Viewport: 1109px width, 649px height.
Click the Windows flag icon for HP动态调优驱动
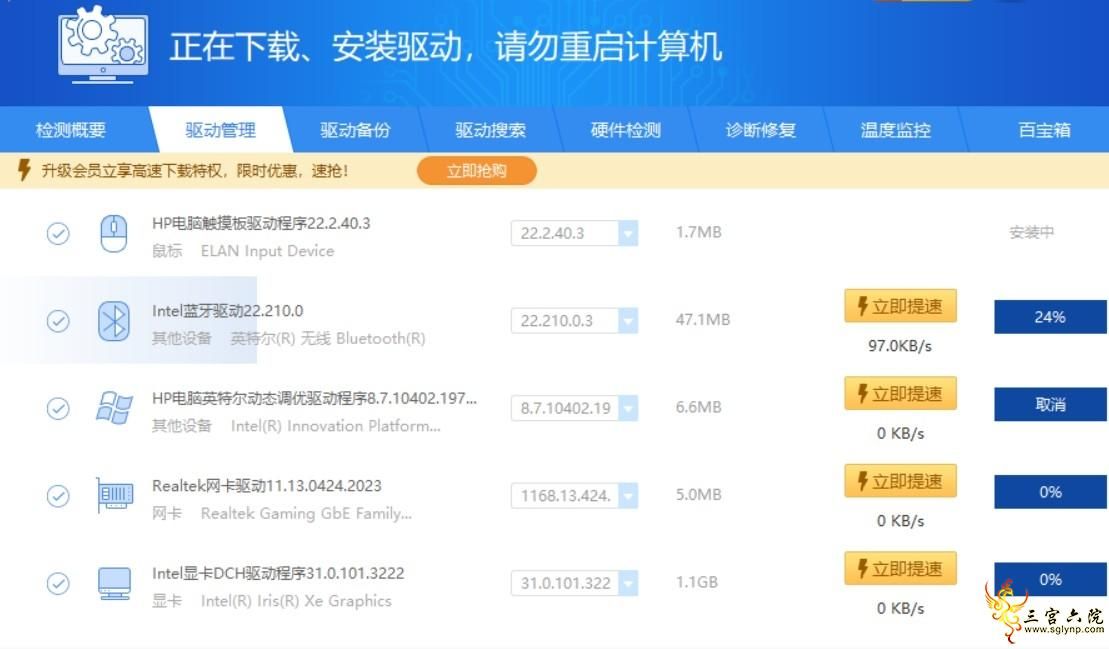(x=114, y=408)
